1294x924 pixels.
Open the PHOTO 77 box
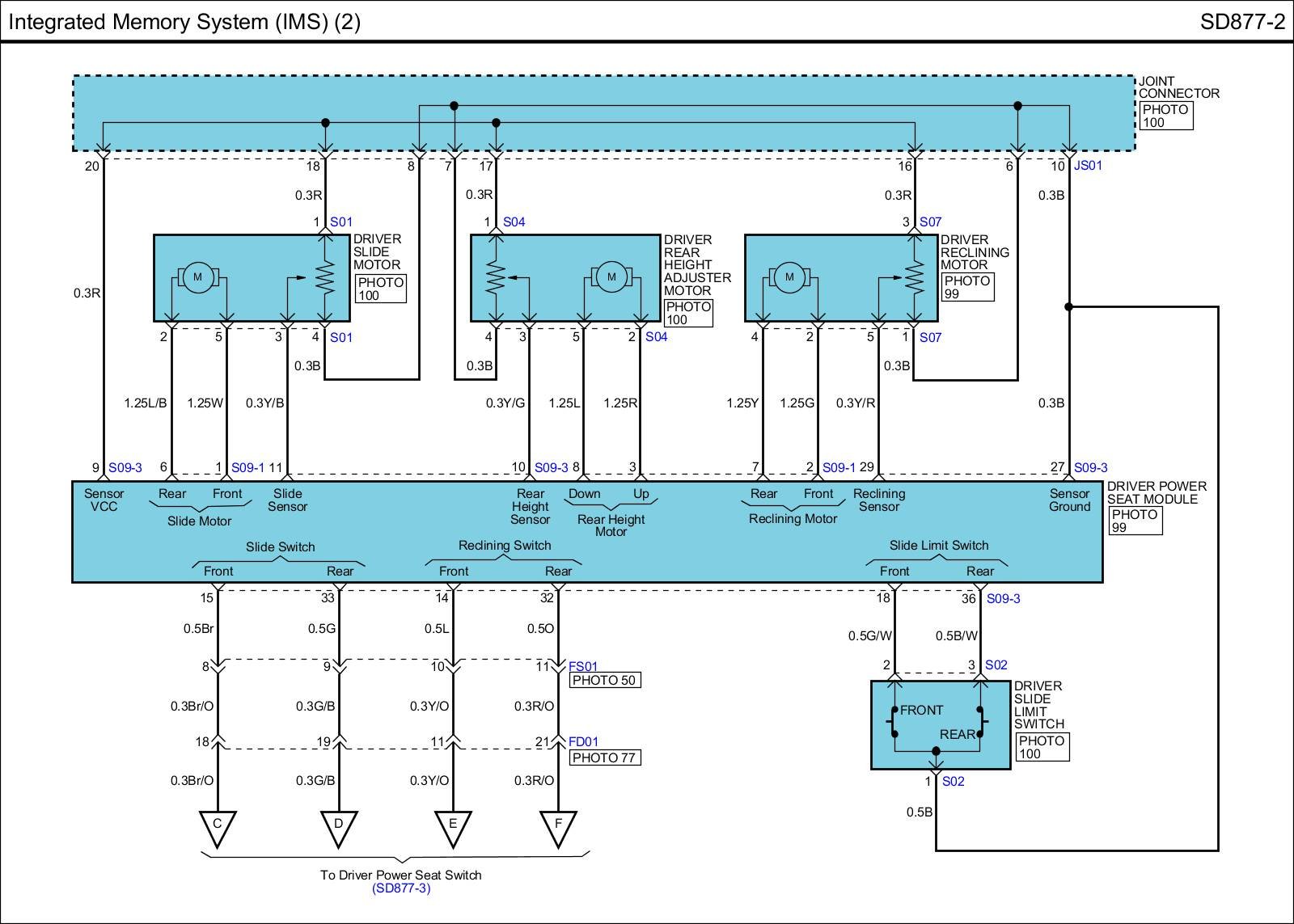pyautogui.click(x=604, y=758)
